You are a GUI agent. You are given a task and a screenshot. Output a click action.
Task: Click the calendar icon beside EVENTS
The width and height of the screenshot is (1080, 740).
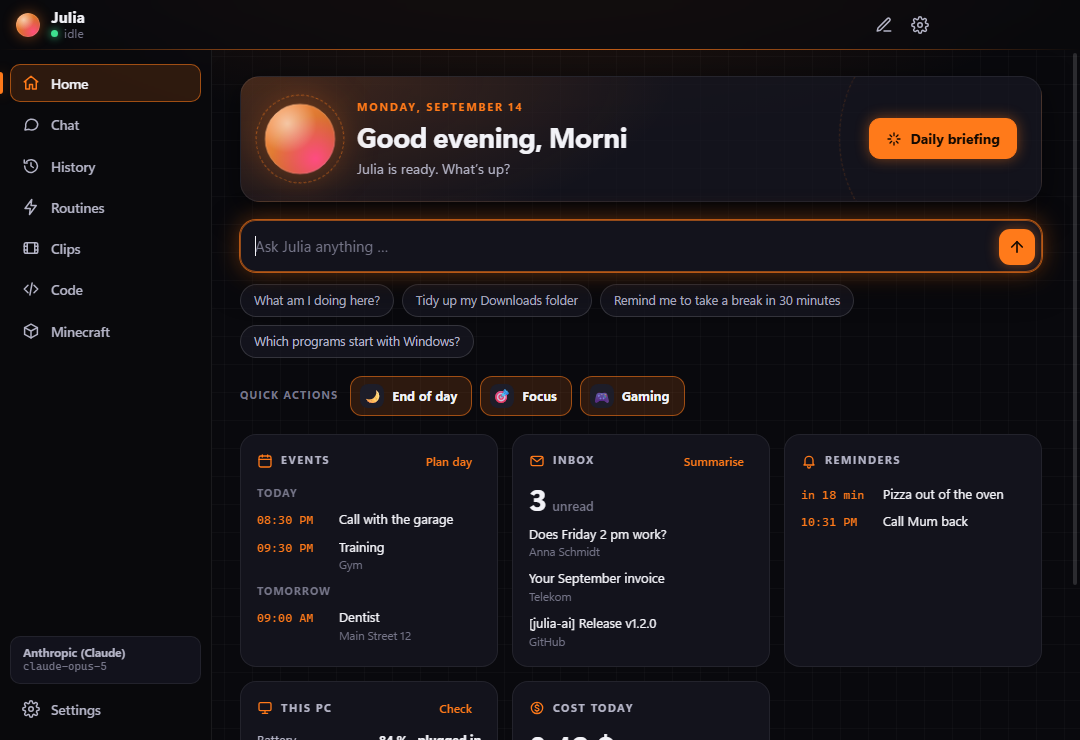pyautogui.click(x=264, y=461)
